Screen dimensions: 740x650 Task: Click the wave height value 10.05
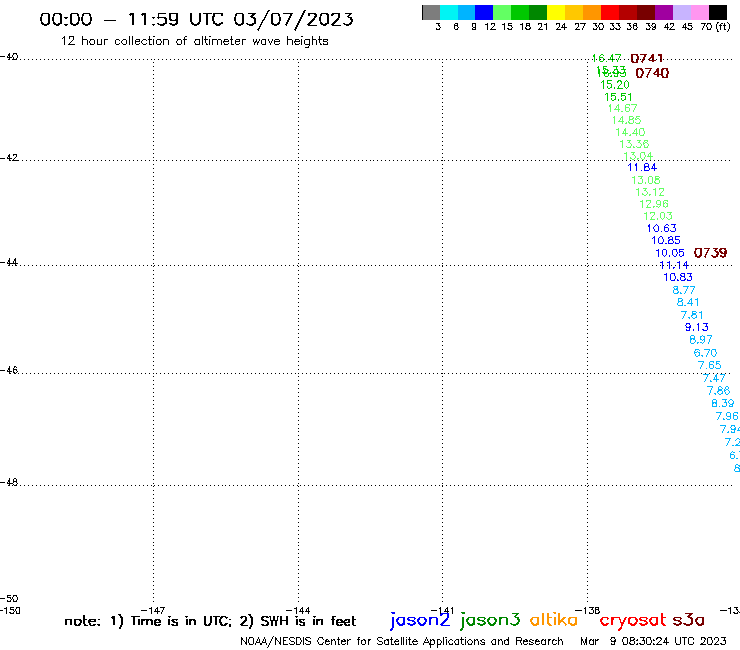pos(670,253)
